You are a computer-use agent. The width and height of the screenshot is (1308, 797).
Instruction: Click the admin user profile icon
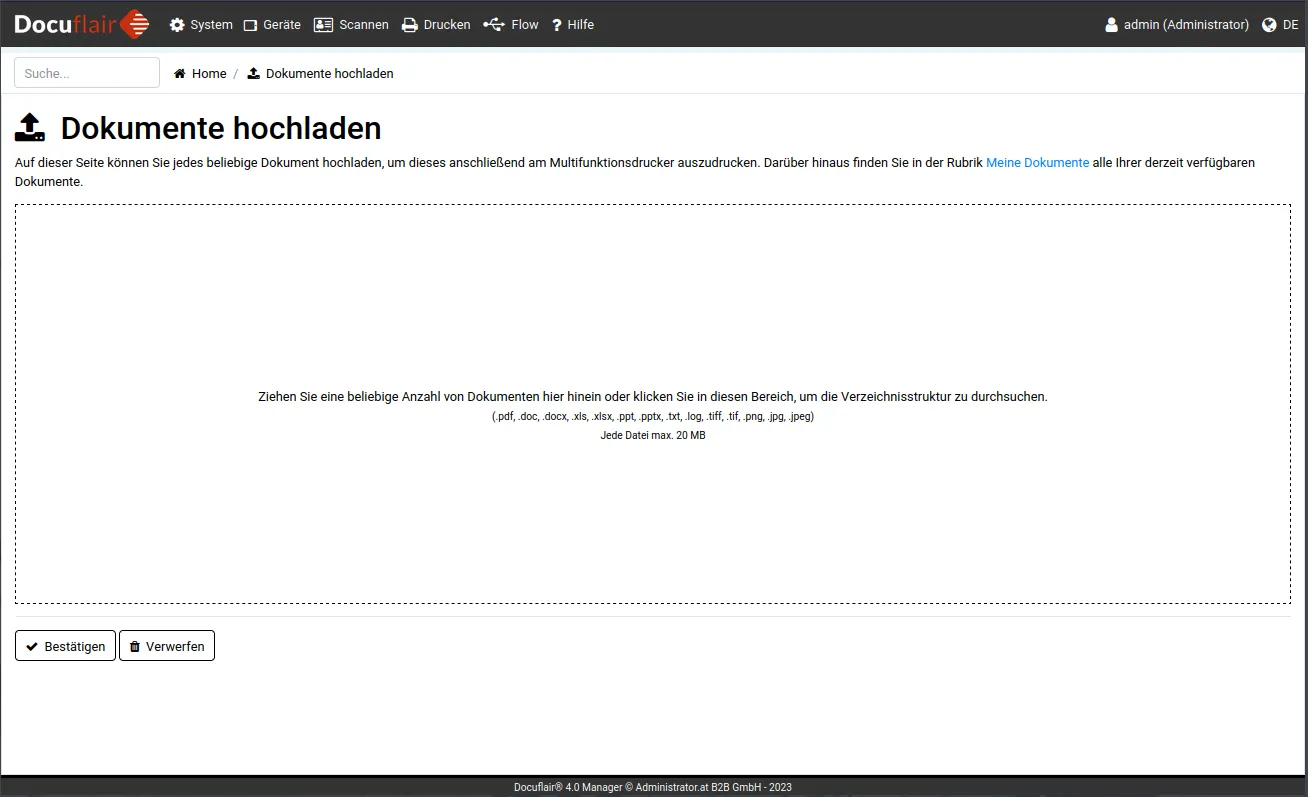(x=1111, y=25)
